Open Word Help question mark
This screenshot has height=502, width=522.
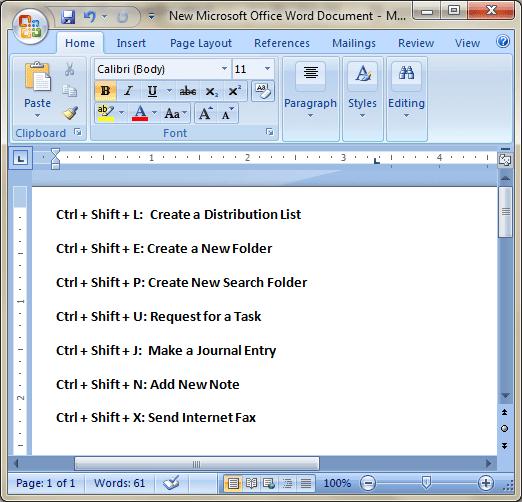point(503,42)
